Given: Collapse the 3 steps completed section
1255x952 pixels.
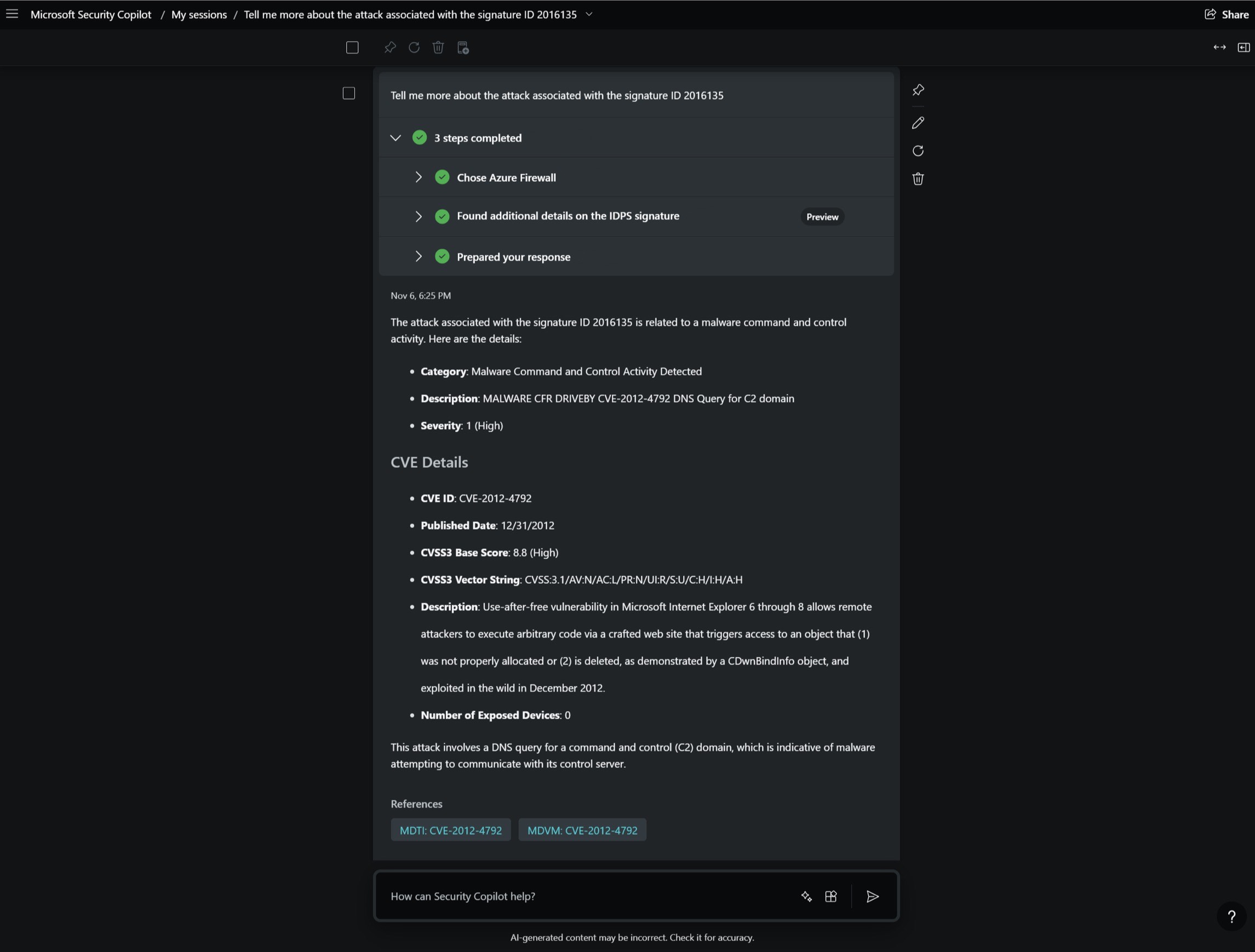Looking at the screenshot, I should click(x=396, y=138).
